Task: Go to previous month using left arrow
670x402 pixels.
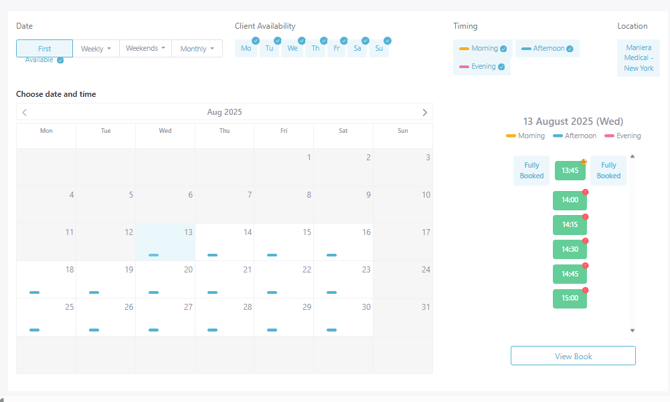Action: (25, 113)
